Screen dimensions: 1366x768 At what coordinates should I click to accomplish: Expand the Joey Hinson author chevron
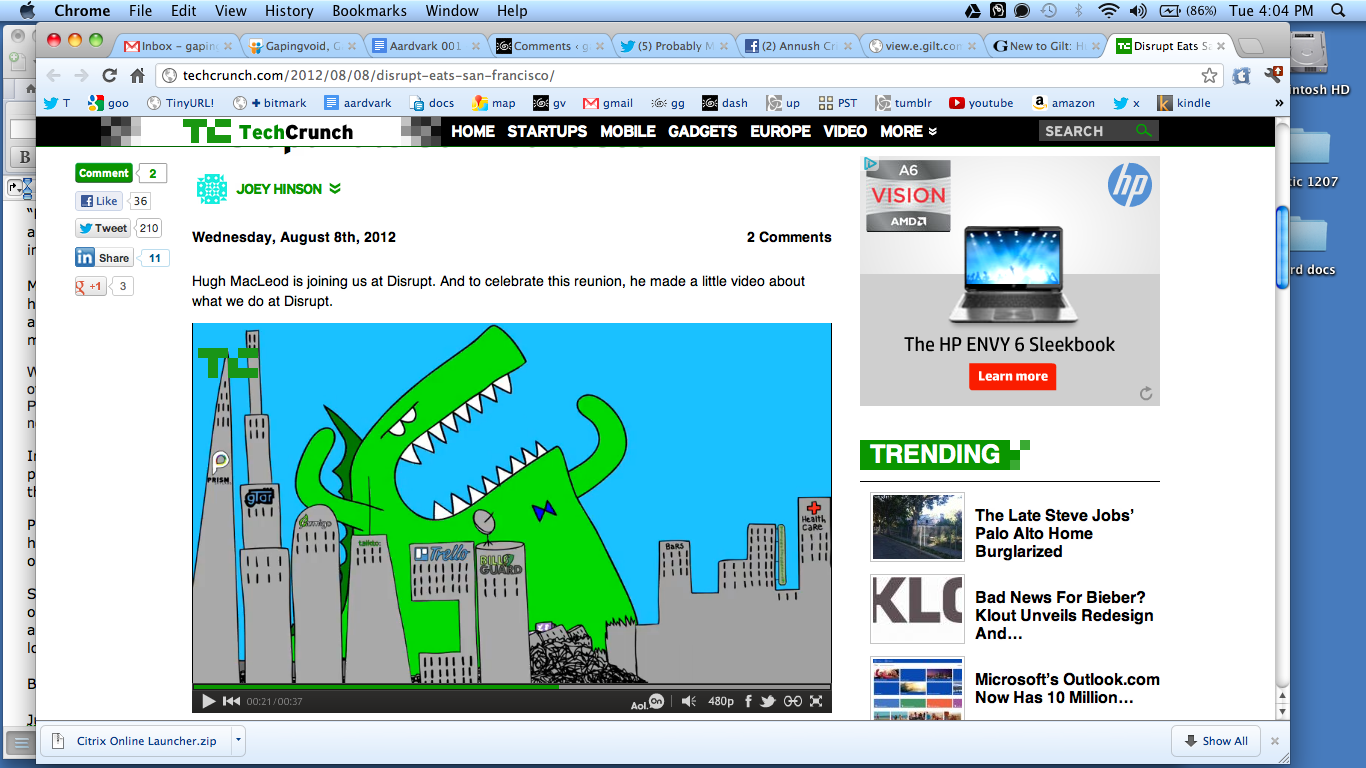tap(335, 188)
